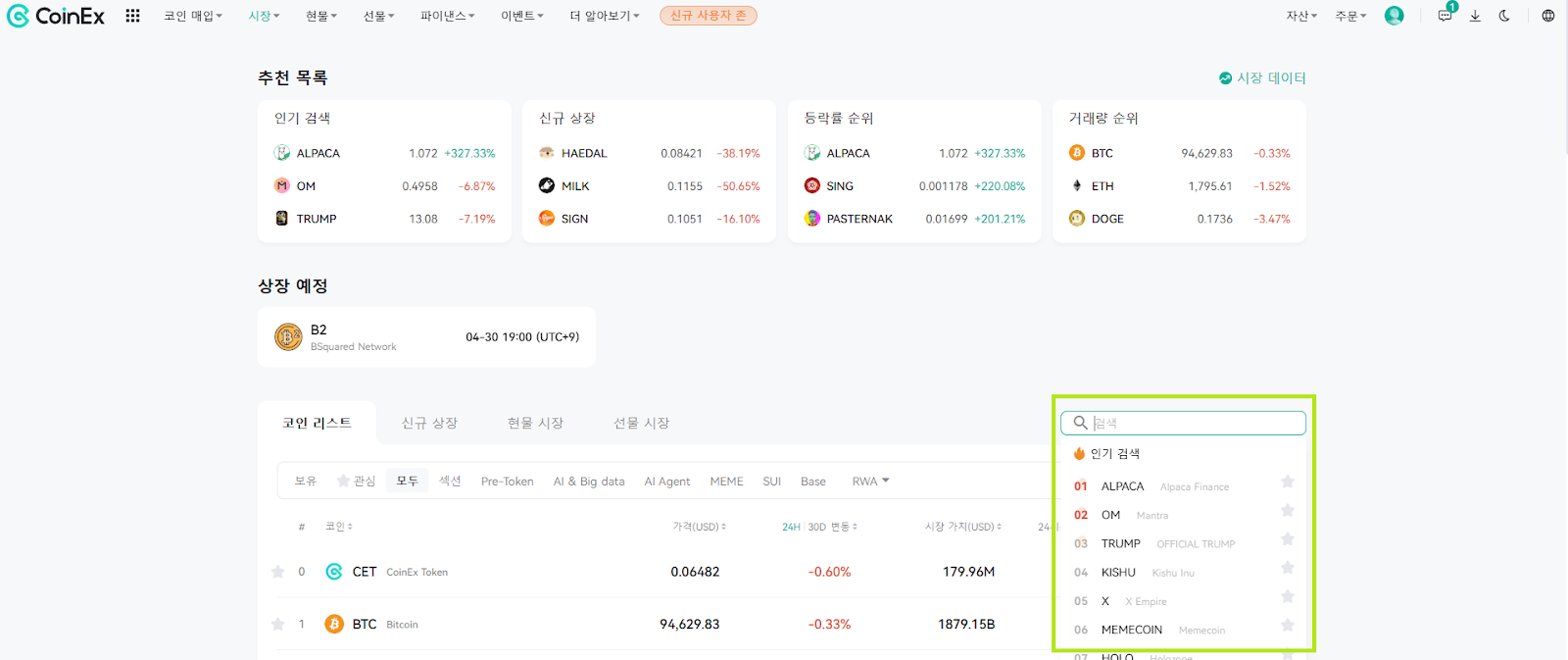Expand the RWA category dropdown
1568x660 pixels.
[870, 482]
